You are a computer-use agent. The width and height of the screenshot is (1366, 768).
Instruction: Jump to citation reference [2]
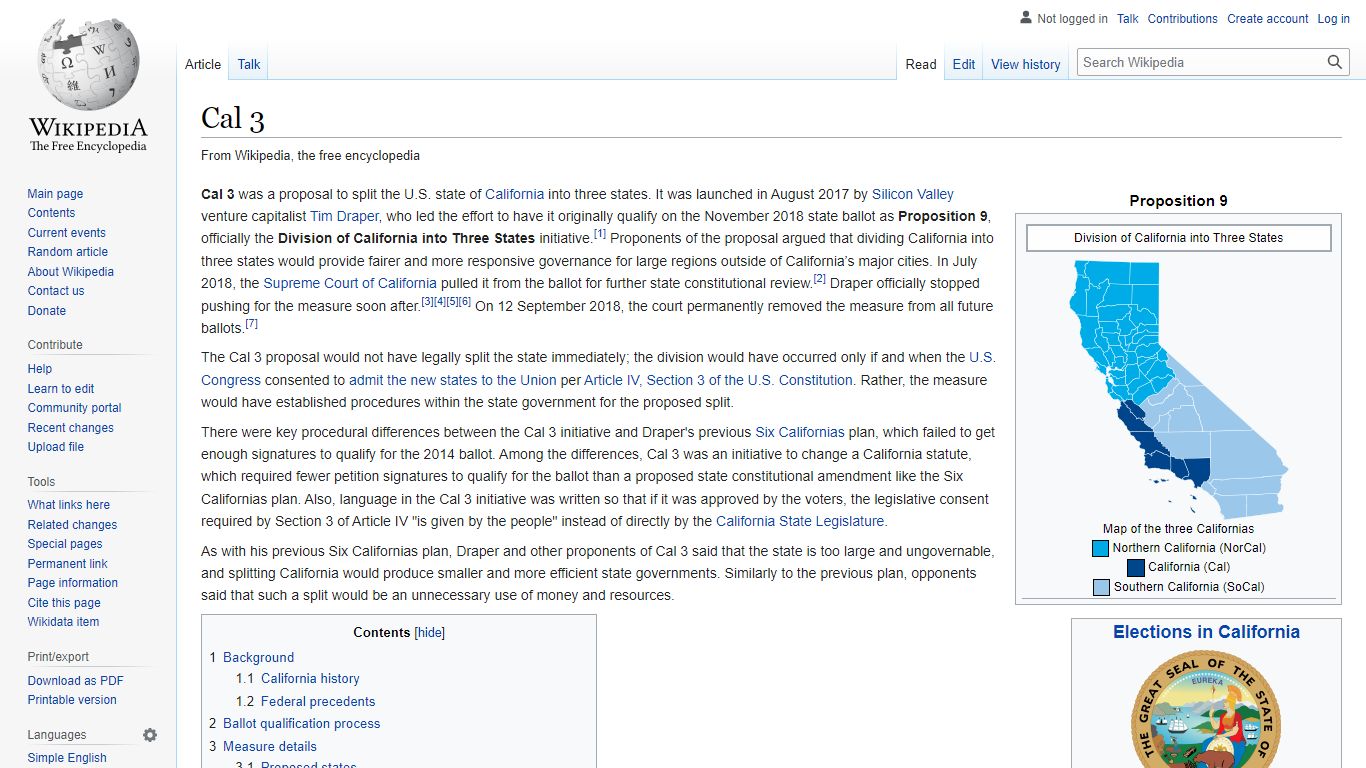click(820, 279)
